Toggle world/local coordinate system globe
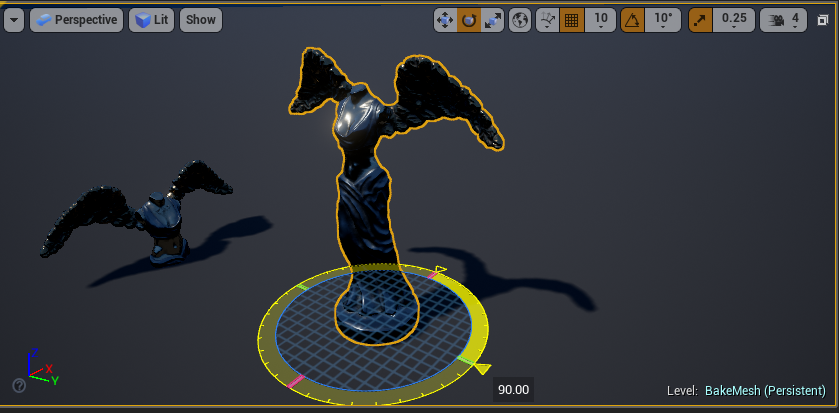This screenshot has width=839, height=413. (520, 20)
